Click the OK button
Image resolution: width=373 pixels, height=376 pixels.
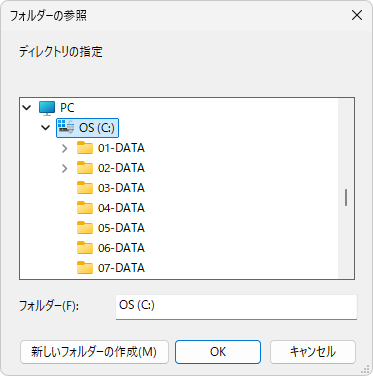218,352
